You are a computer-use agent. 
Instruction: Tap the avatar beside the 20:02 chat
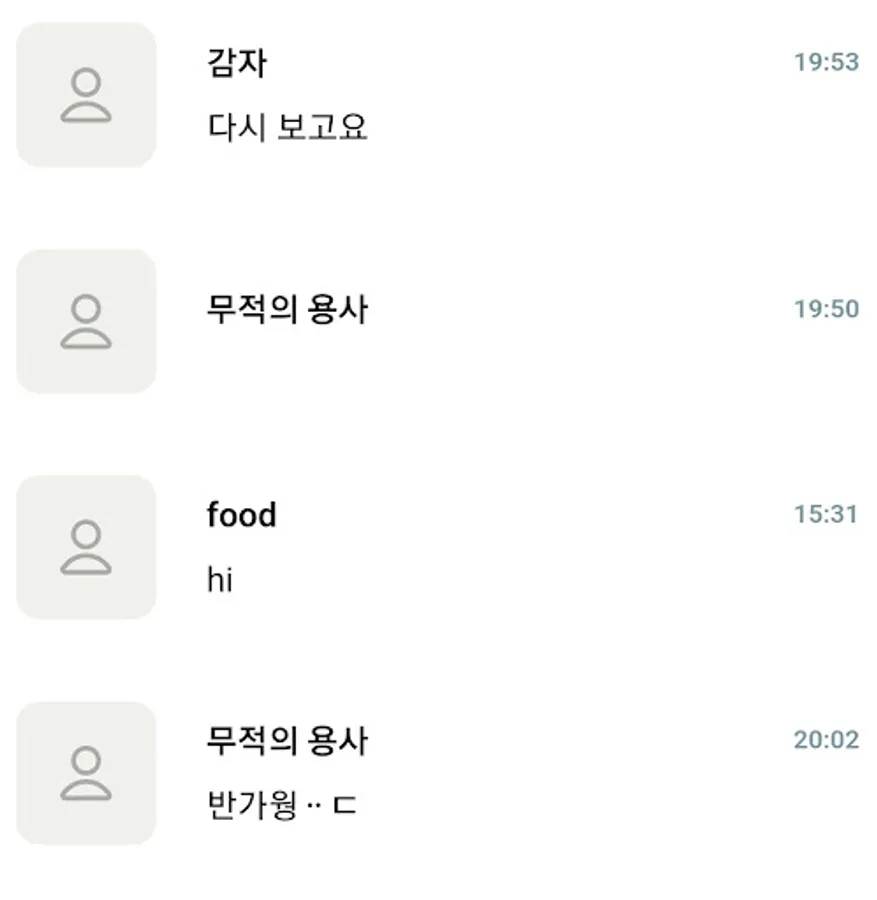[86, 773]
